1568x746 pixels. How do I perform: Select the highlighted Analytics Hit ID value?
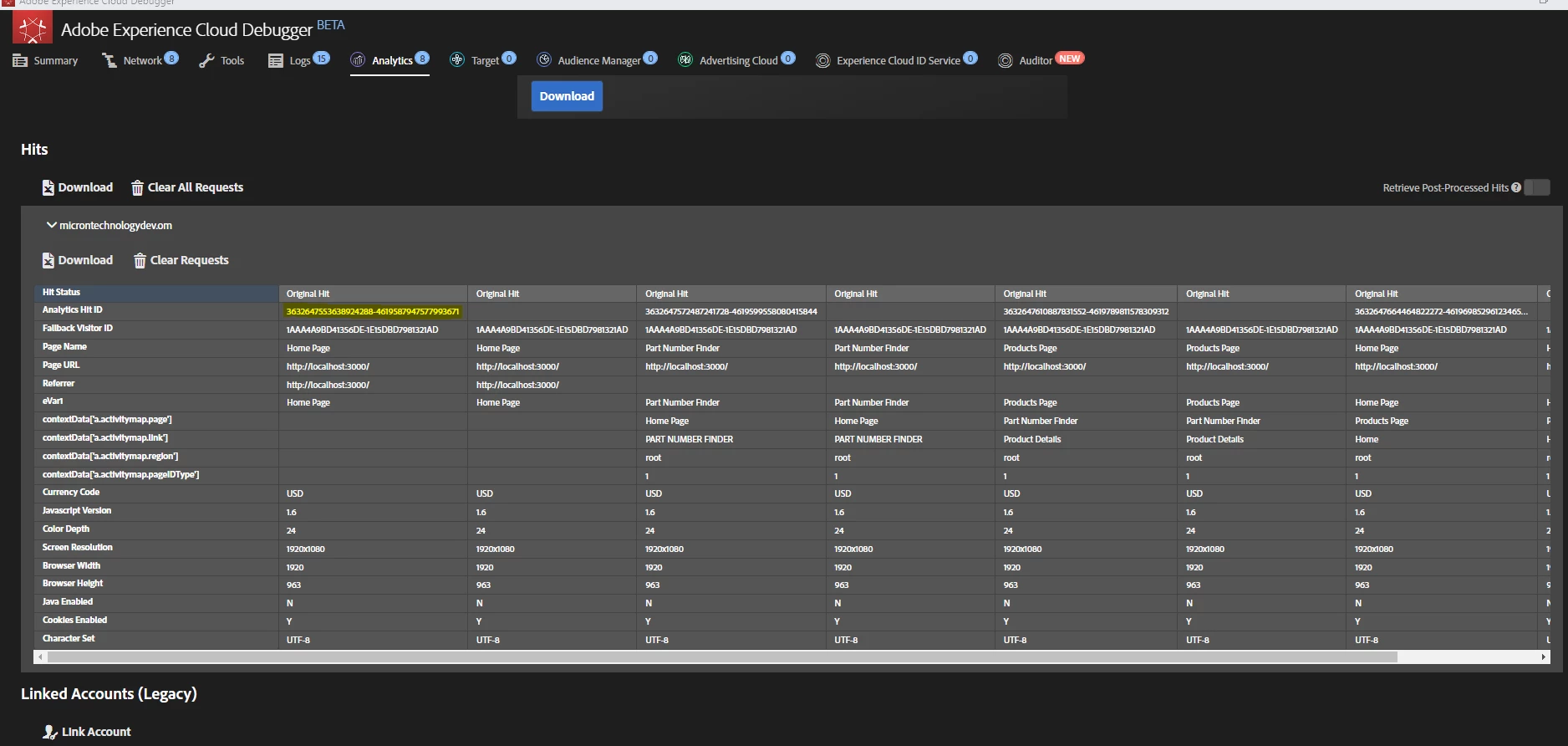(373, 311)
